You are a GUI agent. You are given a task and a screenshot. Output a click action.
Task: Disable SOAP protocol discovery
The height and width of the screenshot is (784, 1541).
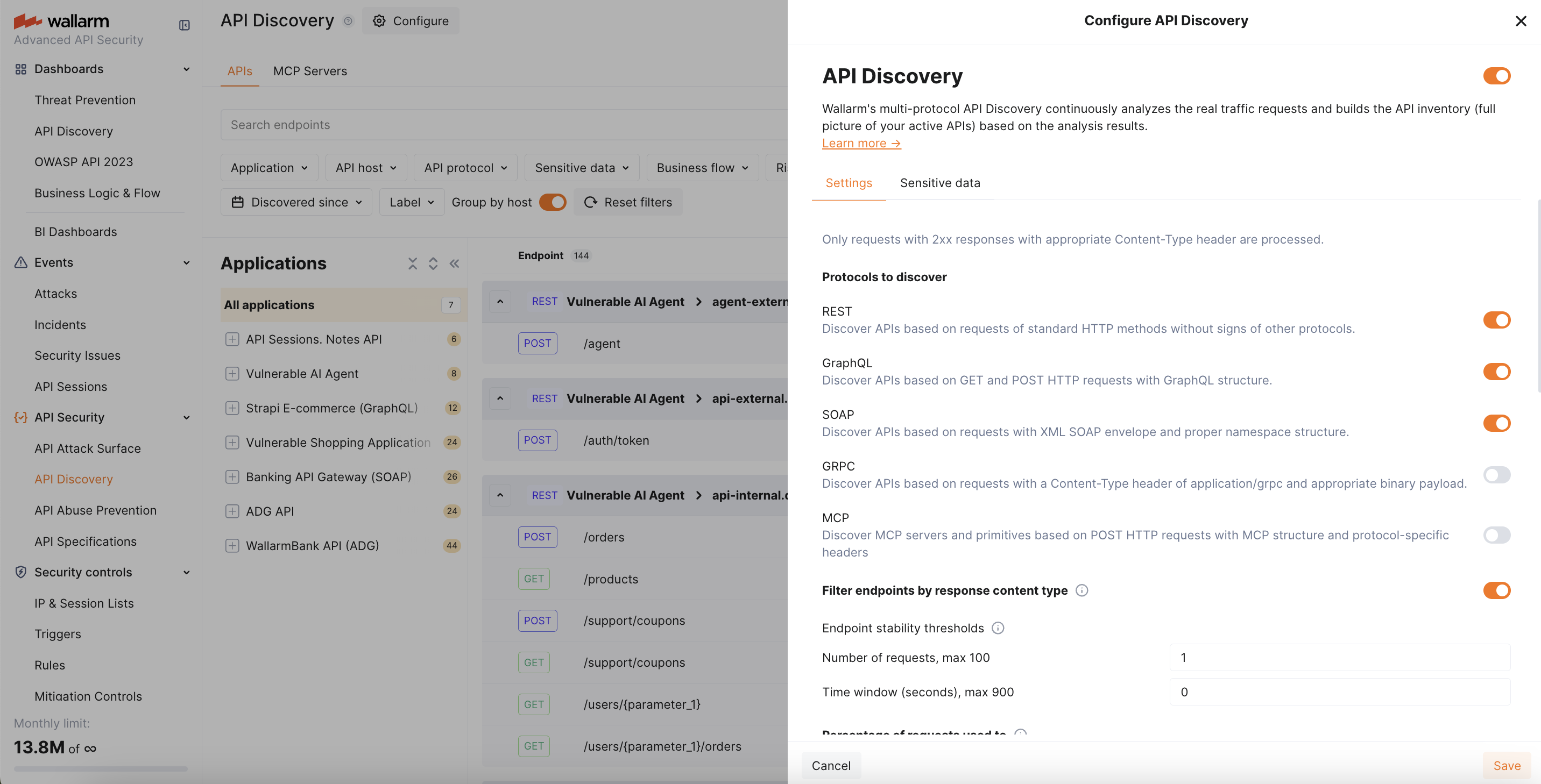point(1497,423)
